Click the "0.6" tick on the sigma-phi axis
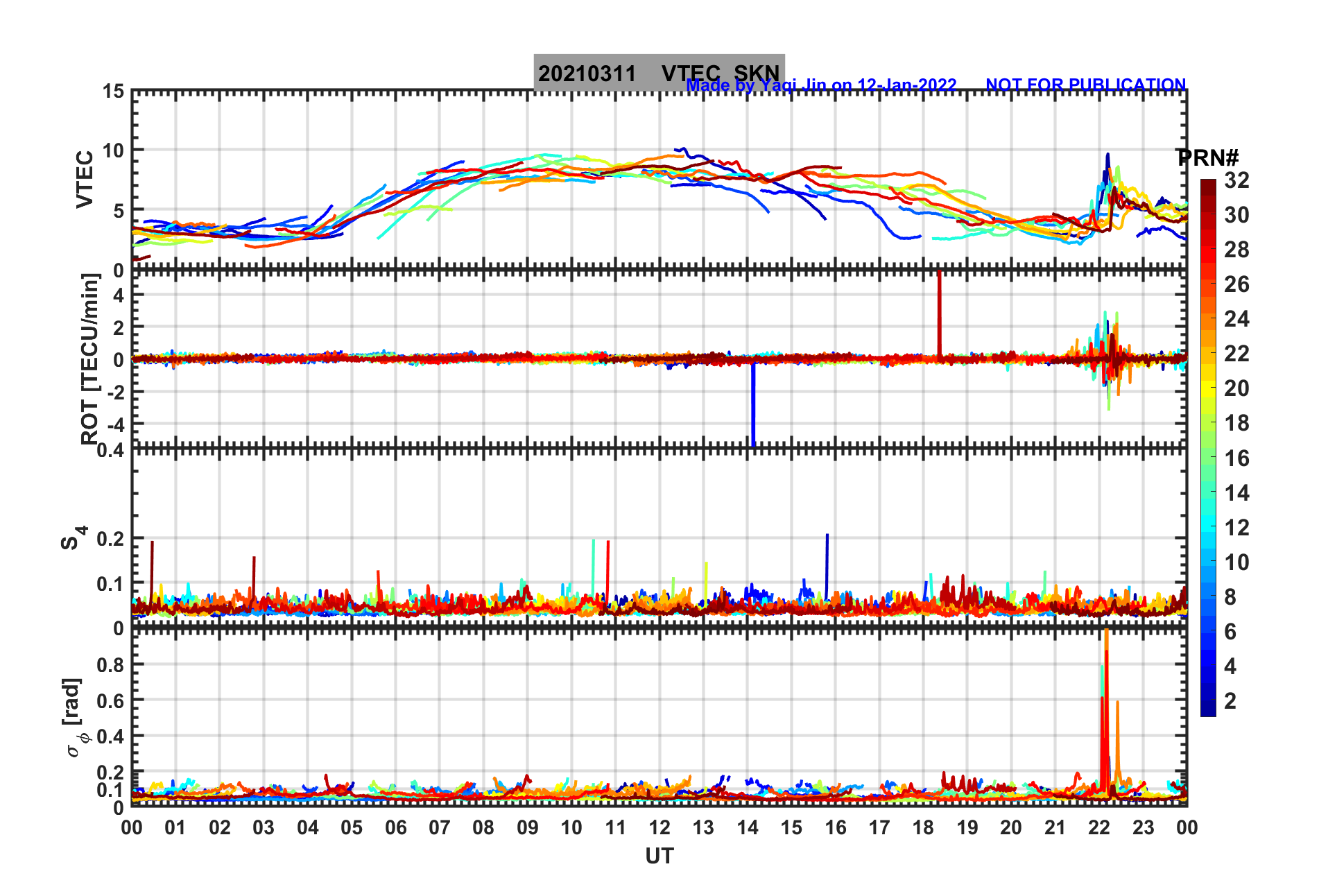The height and width of the screenshot is (896, 1319). point(112,700)
